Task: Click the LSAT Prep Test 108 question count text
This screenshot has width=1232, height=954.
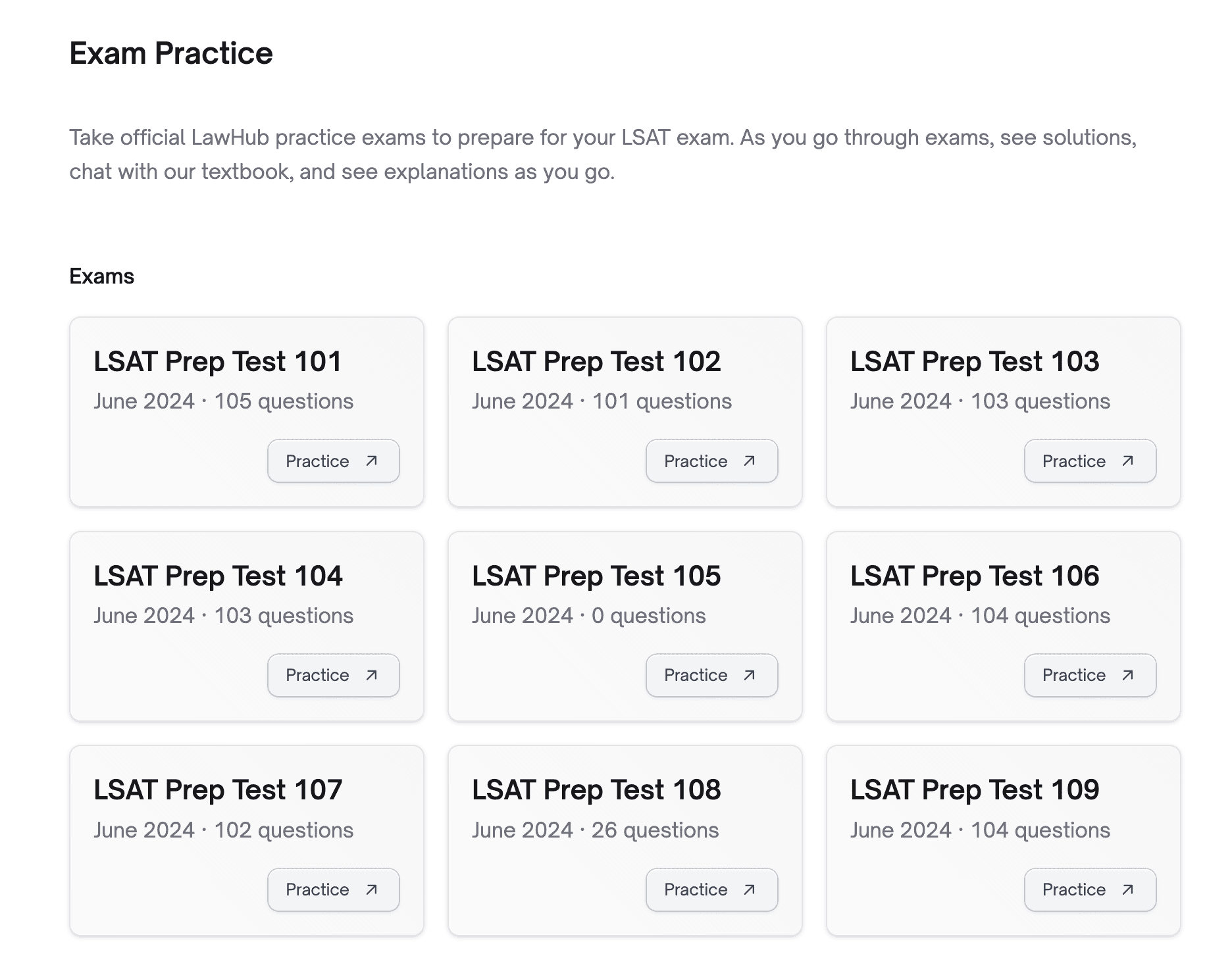Action: point(596,830)
